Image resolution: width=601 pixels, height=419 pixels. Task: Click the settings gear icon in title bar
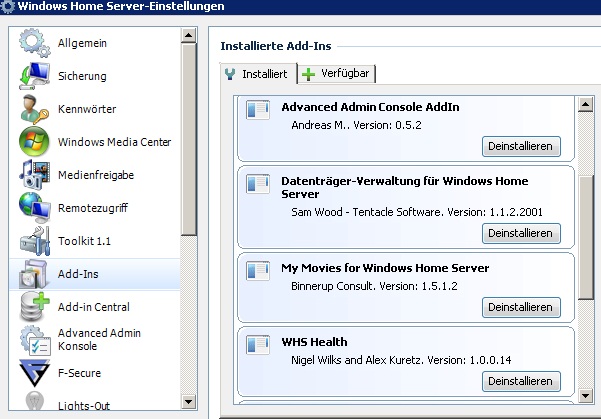(x=7, y=7)
